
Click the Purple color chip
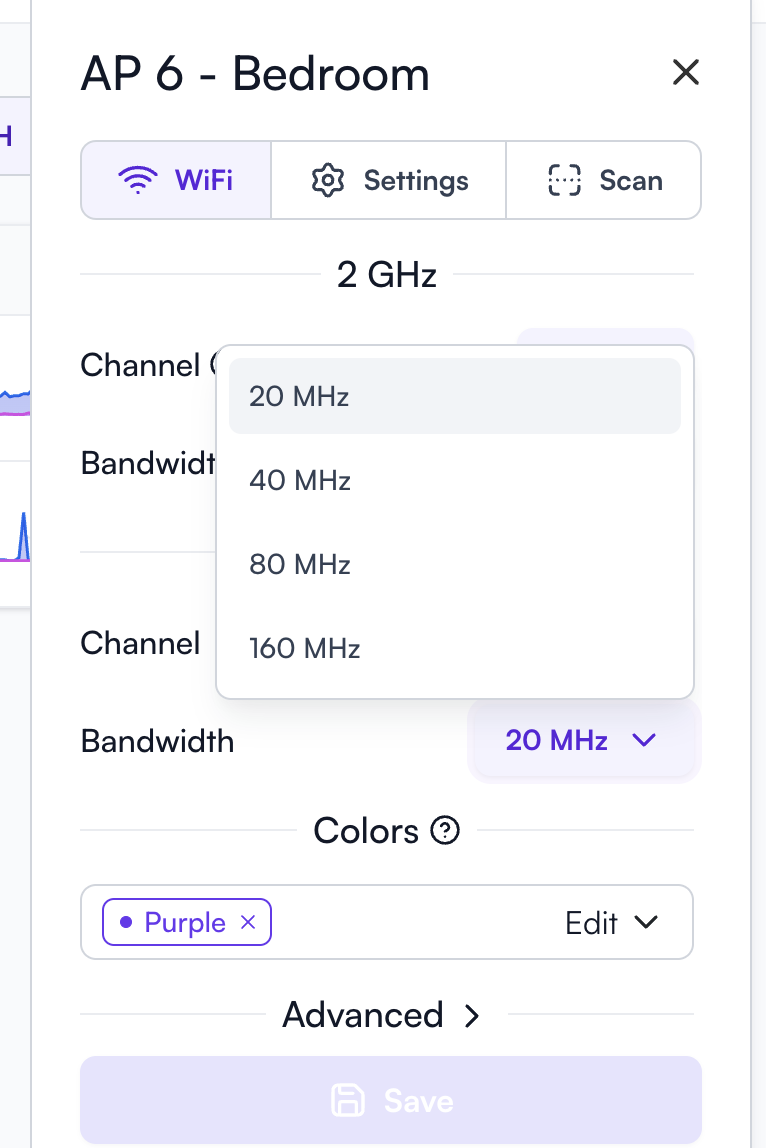pyautogui.click(x=187, y=922)
